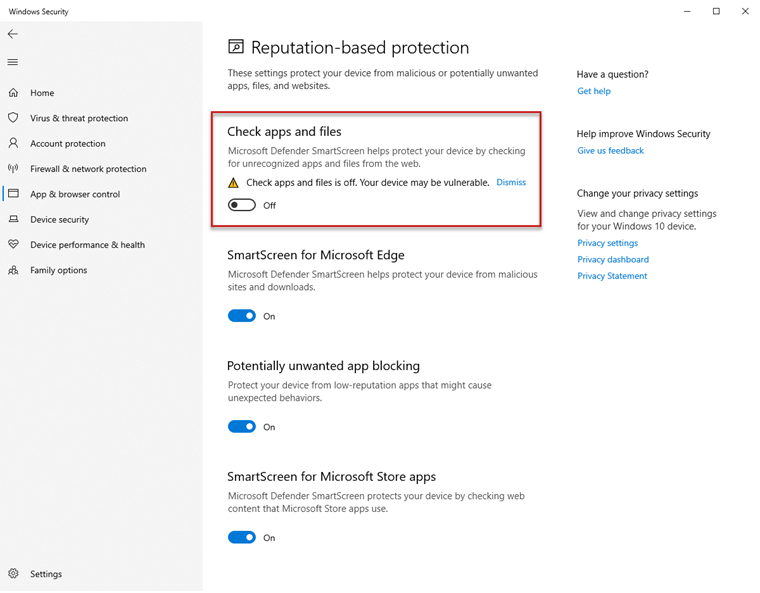Click the Account protection person icon
The image size is (760, 593).
click(x=13, y=143)
